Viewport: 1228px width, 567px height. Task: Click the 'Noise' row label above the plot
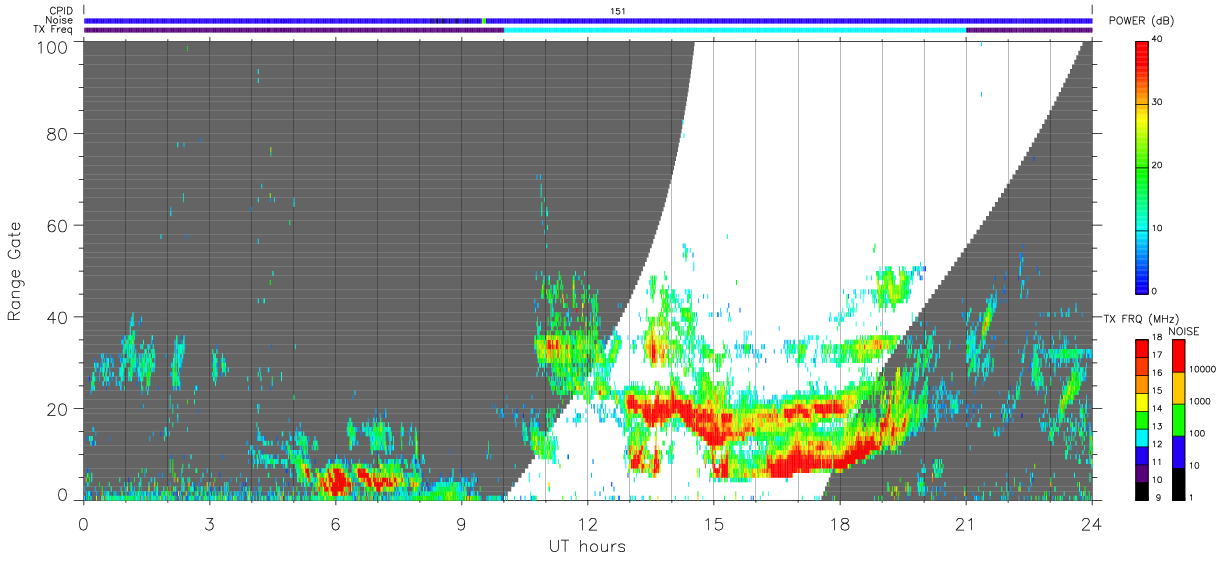59,20
